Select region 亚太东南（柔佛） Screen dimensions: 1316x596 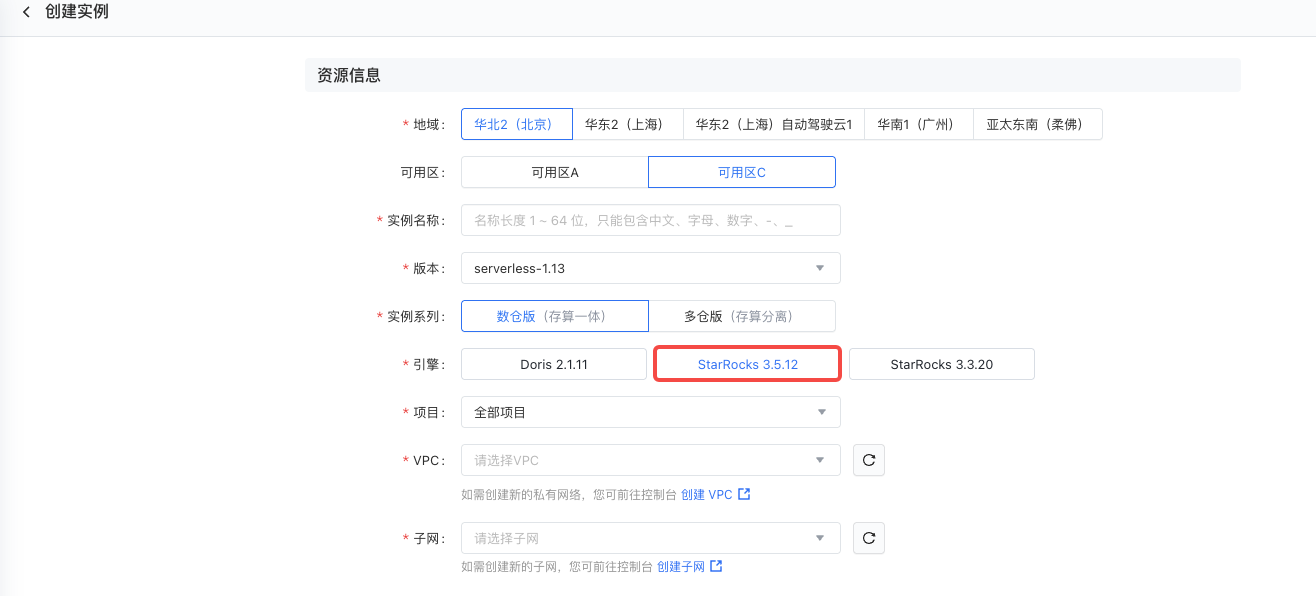[1038, 124]
